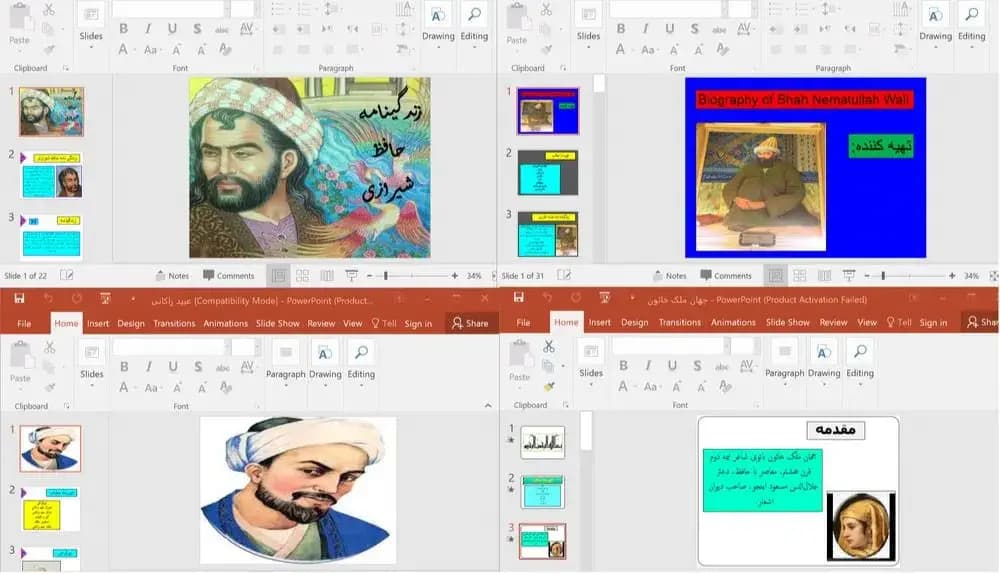The image size is (1000, 574).
Task: Click Cut icon in the Hafez presentation window
Action: click(49, 10)
